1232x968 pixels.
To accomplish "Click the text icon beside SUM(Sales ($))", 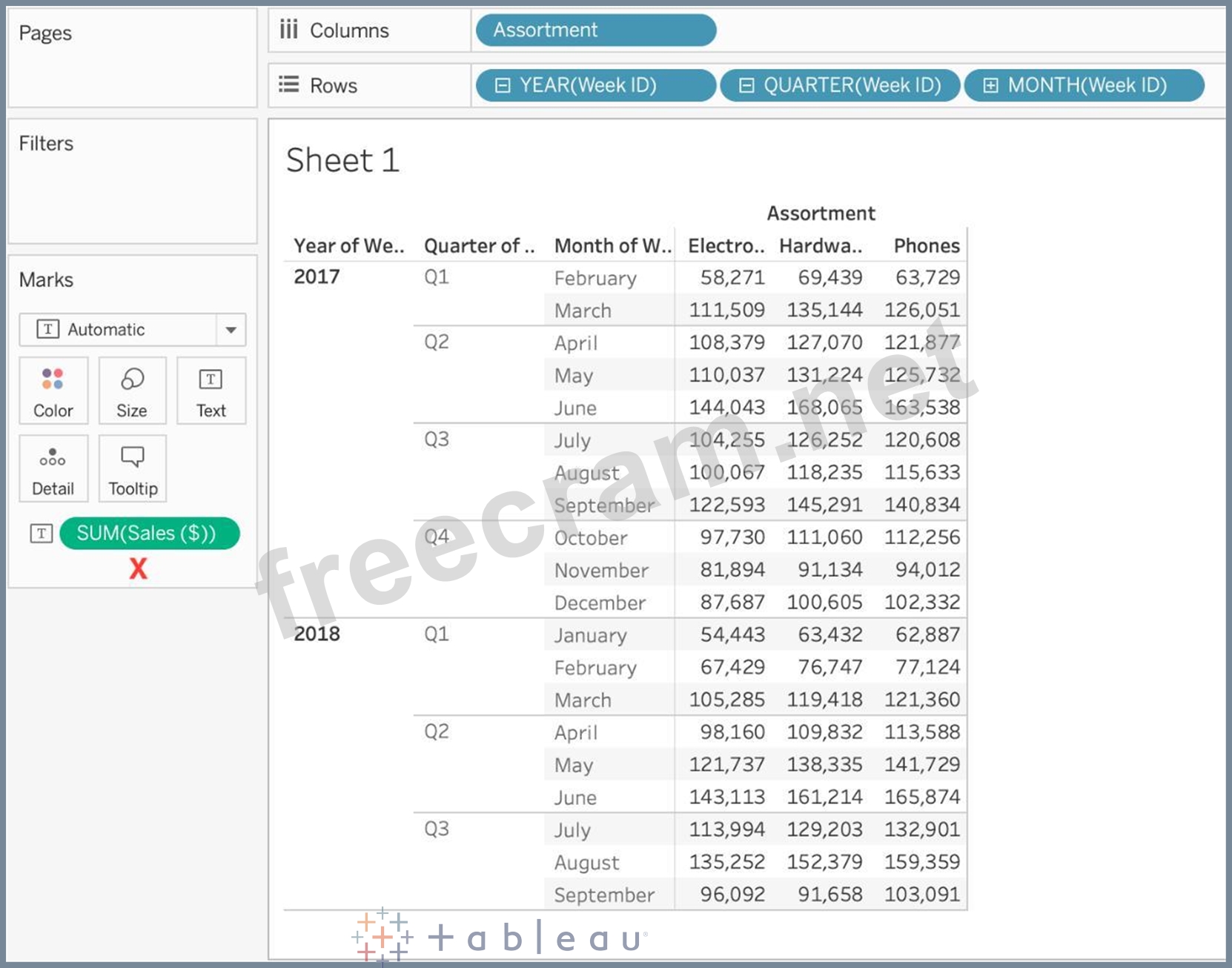I will coord(42,533).
